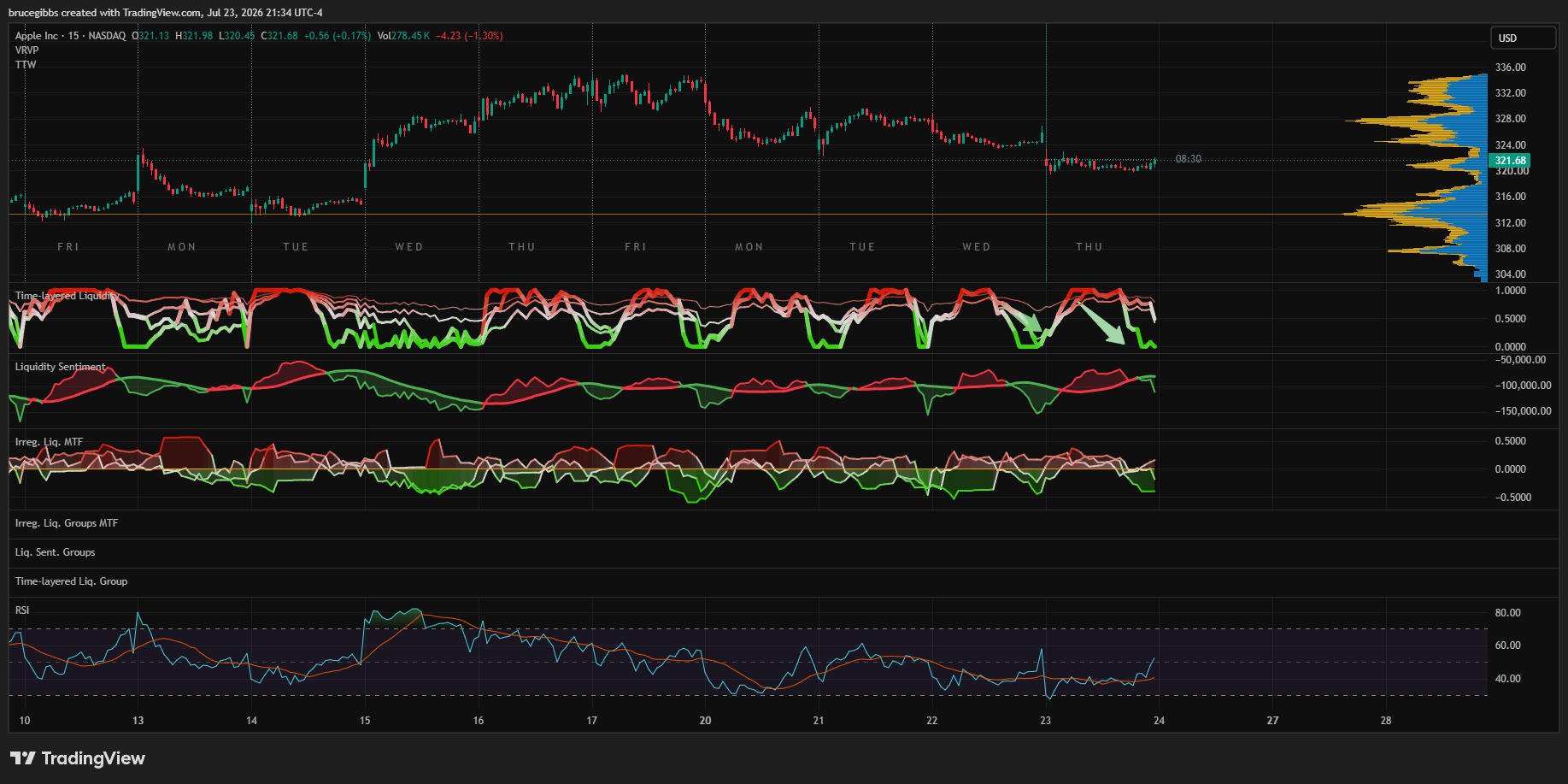Click the 1.0000 scale label
The width and height of the screenshot is (1568, 784).
1510,291
